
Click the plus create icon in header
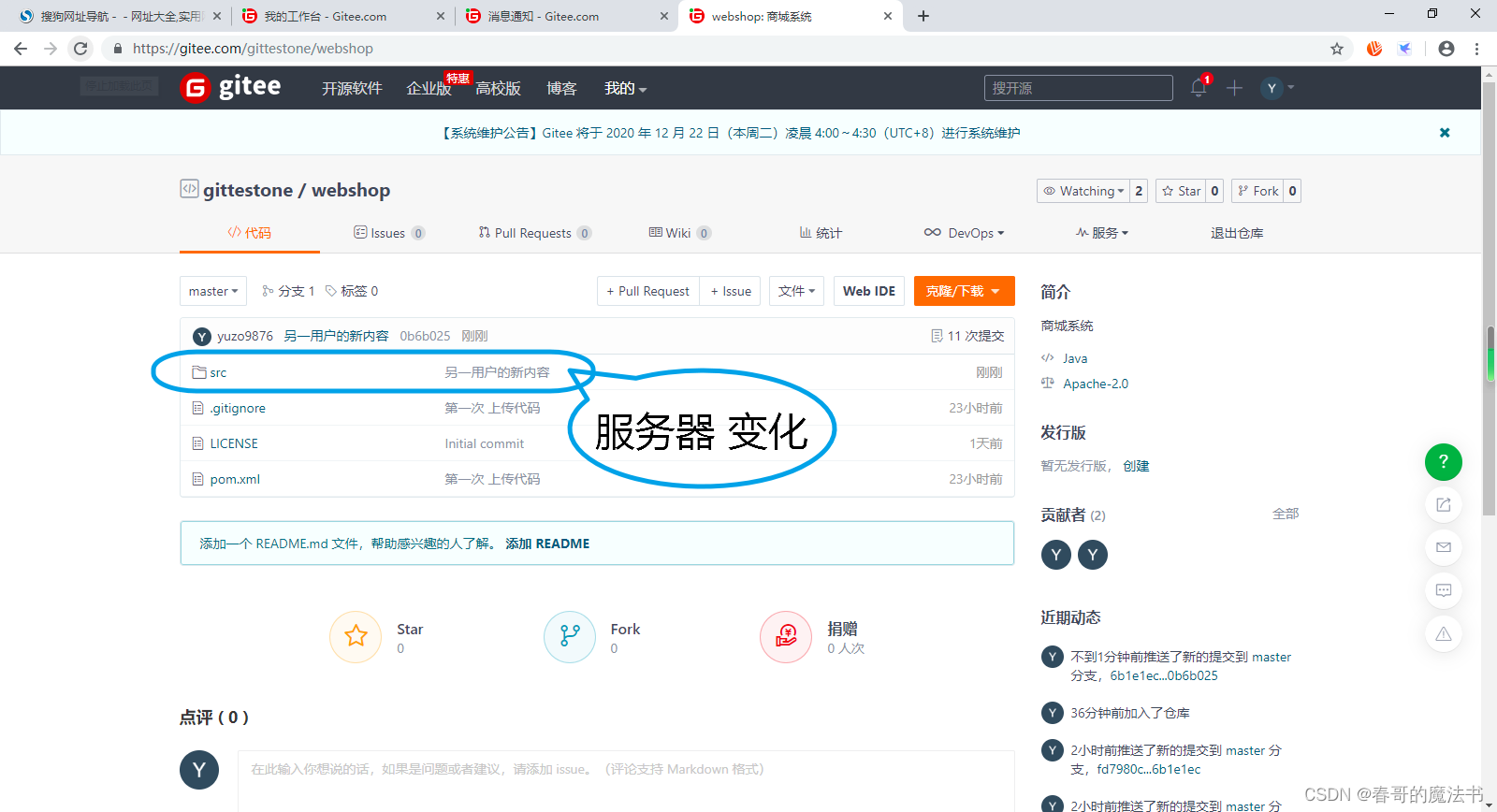[1234, 88]
